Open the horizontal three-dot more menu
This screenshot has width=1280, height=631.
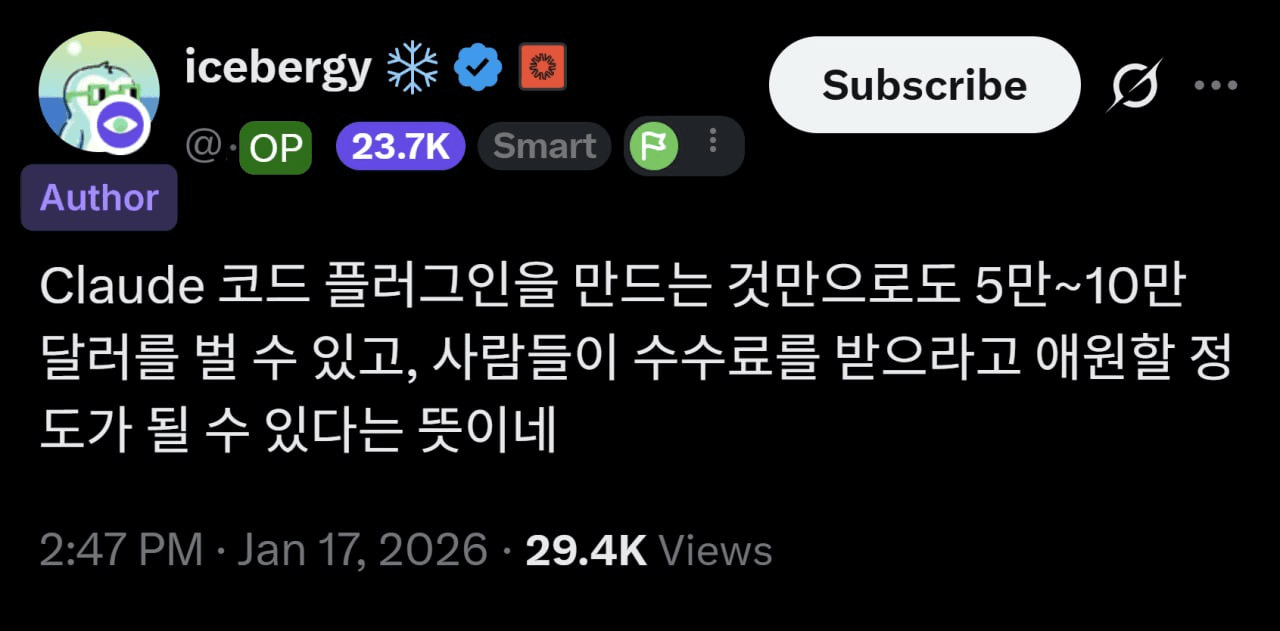pyautogui.click(x=1215, y=86)
